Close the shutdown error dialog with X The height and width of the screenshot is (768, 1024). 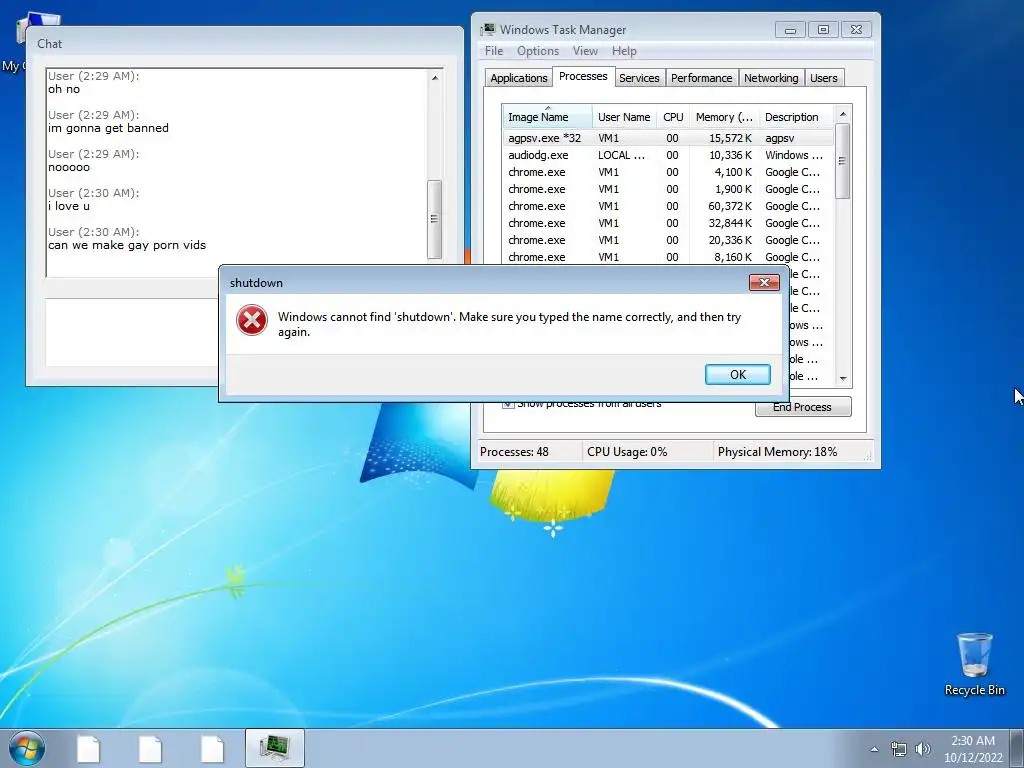[764, 282]
